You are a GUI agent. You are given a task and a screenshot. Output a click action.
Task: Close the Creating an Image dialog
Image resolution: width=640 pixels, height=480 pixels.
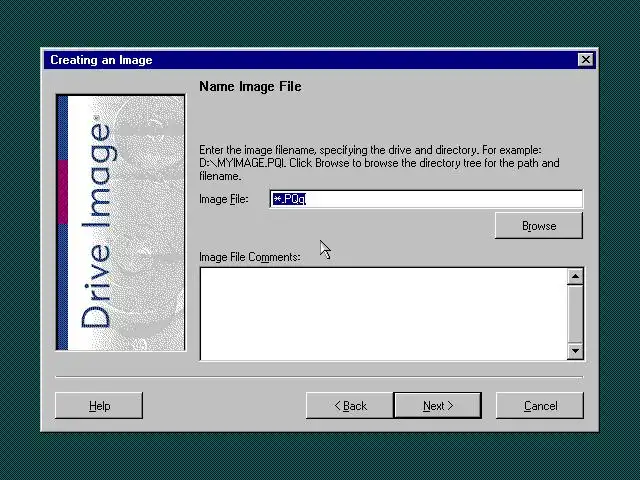[586, 60]
